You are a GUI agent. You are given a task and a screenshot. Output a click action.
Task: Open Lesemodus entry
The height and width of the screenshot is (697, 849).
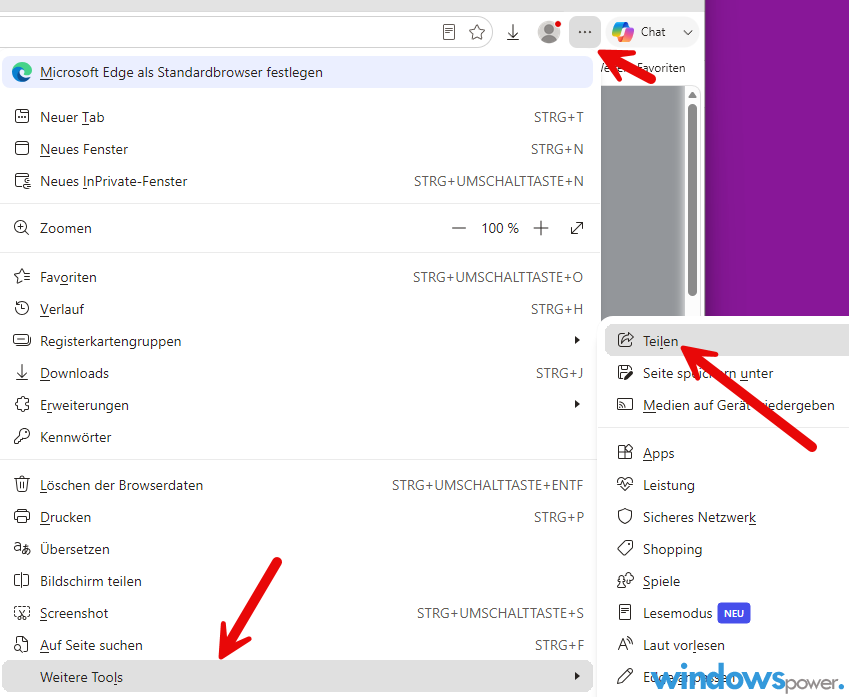tap(727, 613)
